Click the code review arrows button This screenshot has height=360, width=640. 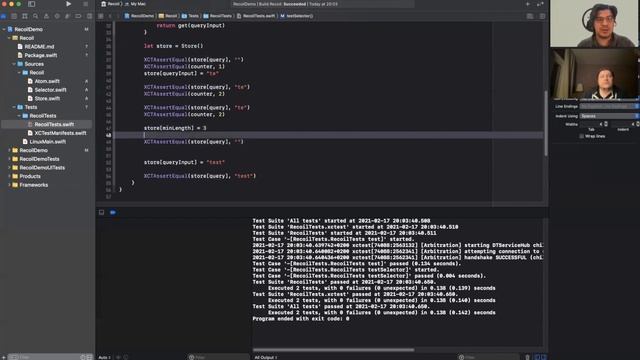pos(540,4)
